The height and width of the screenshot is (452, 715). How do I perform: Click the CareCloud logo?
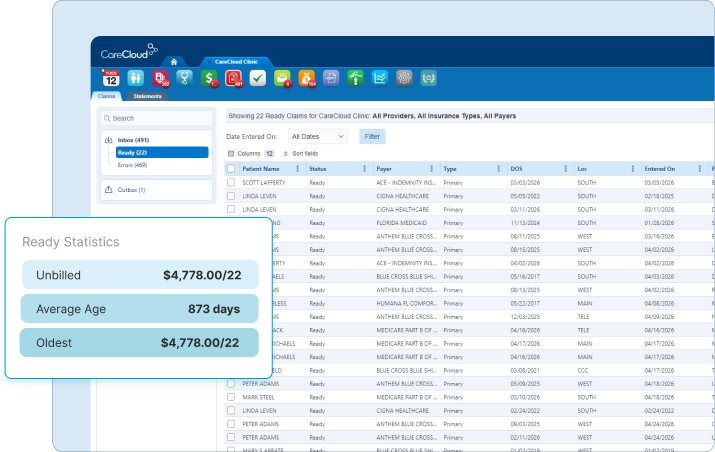(x=129, y=52)
